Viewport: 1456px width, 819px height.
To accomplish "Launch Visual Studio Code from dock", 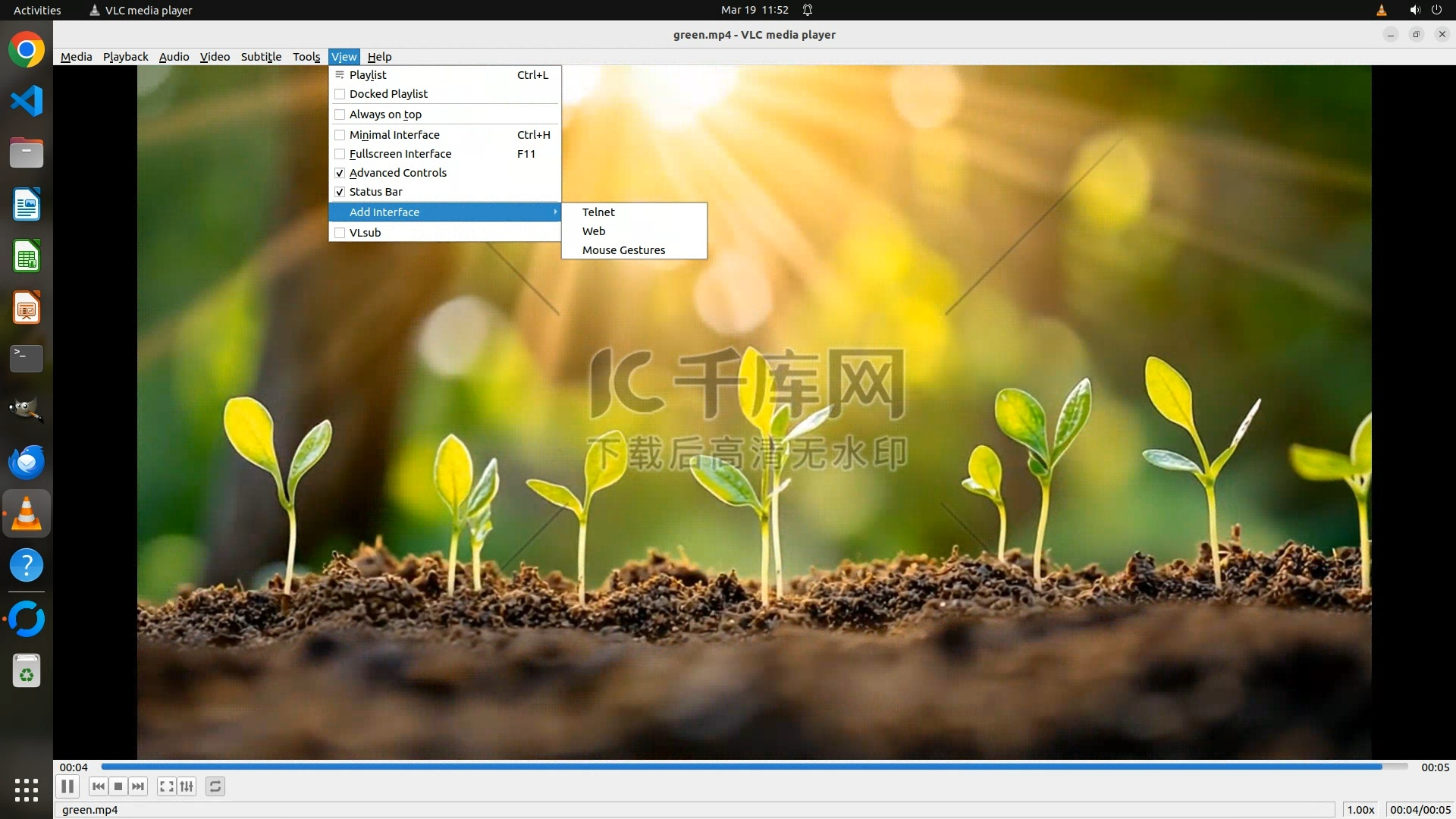I will tap(27, 101).
